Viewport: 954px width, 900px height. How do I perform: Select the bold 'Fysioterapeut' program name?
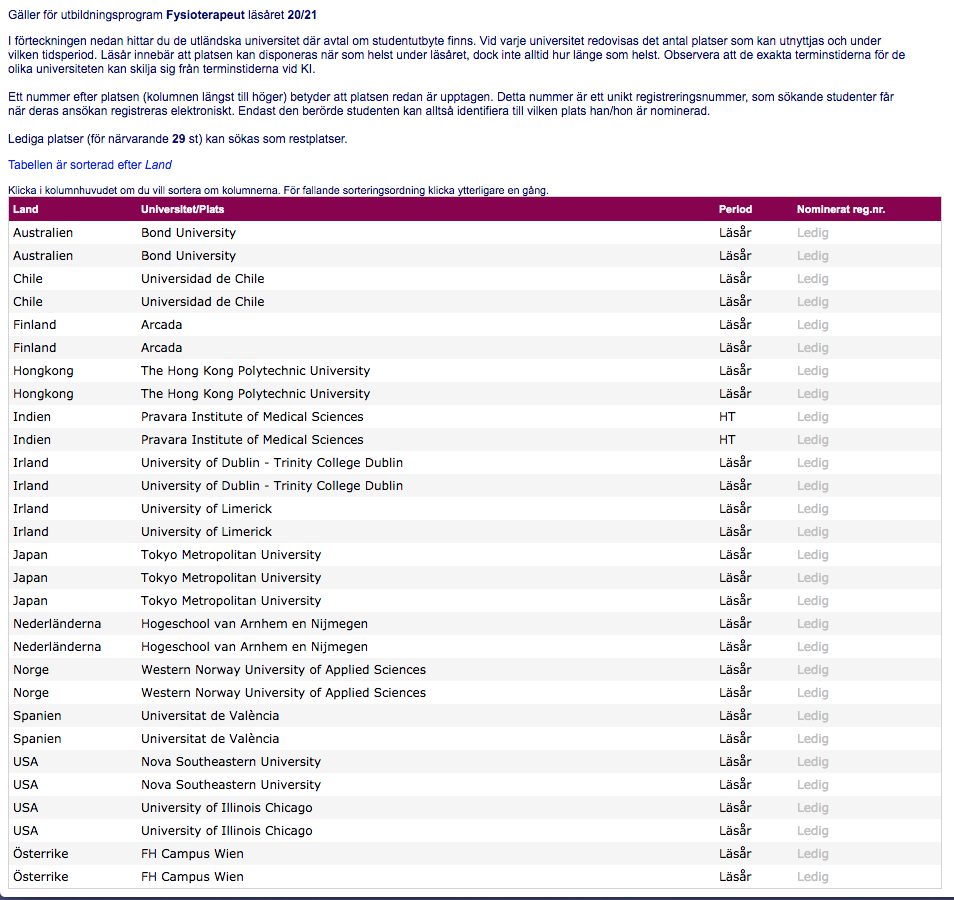coord(206,15)
